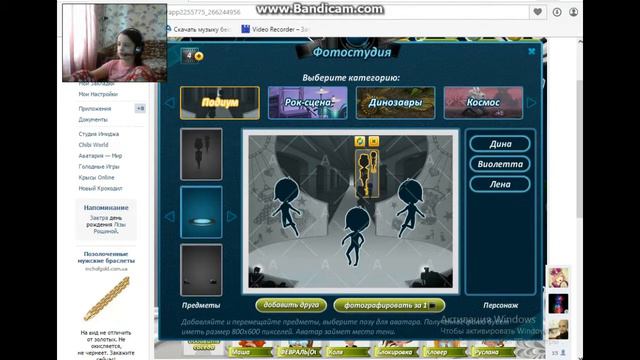Rotate the selected item with the green arrows icon
Screen dimensions: 640x360
pyautogui.click(x=360, y=141)
